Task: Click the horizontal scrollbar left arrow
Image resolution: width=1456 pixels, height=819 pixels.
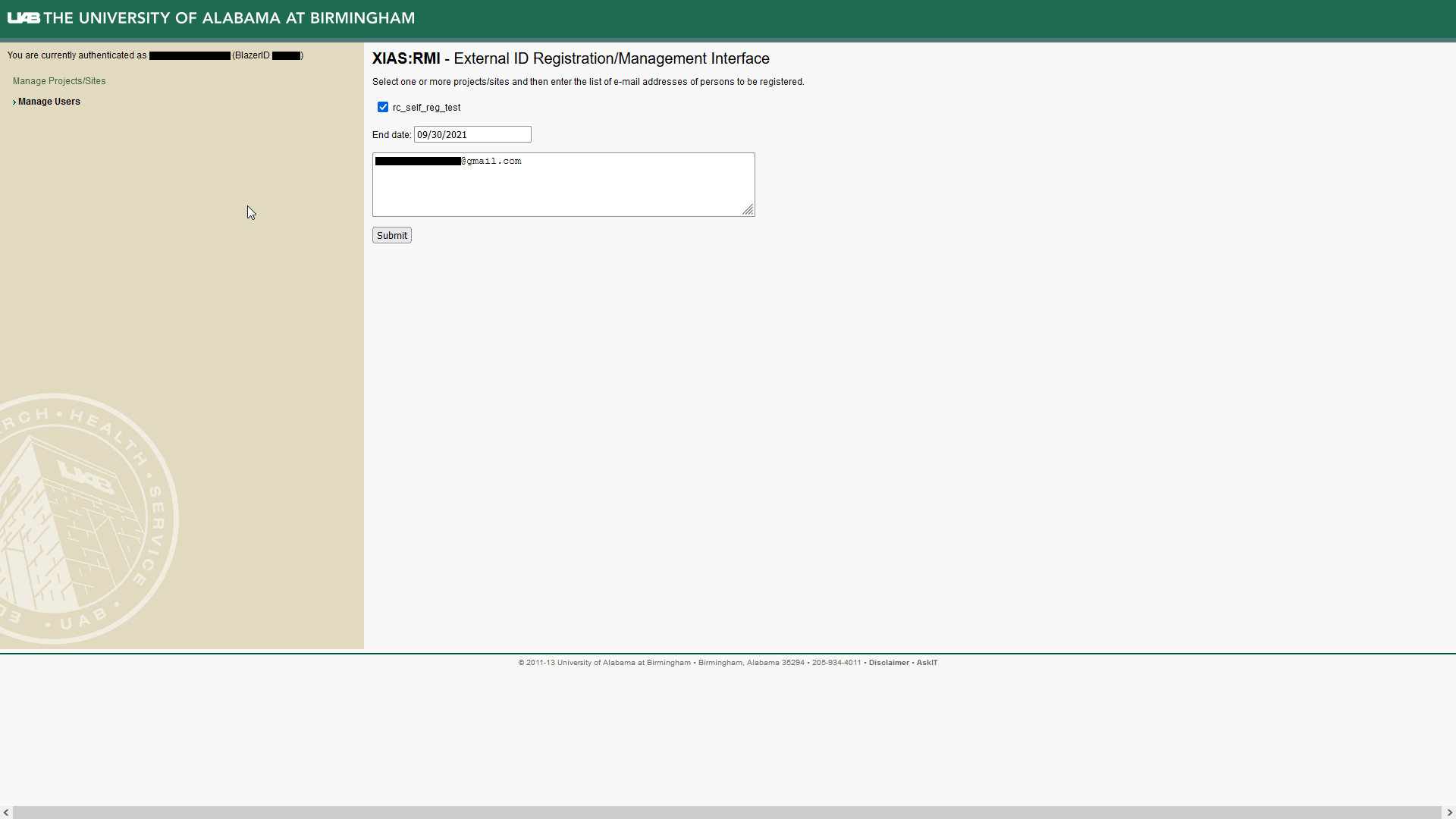Action: point(6,812)
